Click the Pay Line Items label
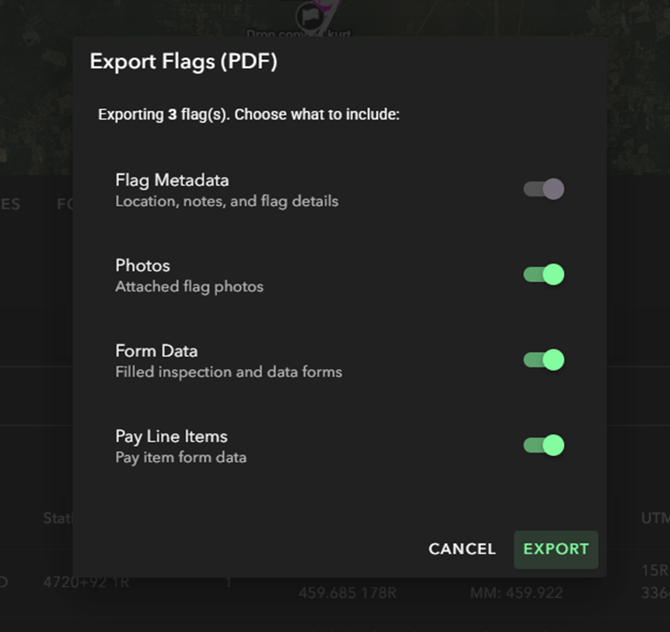Image resolution: width=670 pixels, height=632 pixels. [171, 436]
